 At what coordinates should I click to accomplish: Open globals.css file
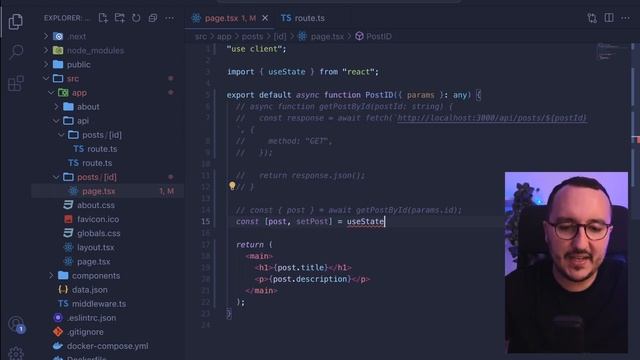tap(98, 233)
